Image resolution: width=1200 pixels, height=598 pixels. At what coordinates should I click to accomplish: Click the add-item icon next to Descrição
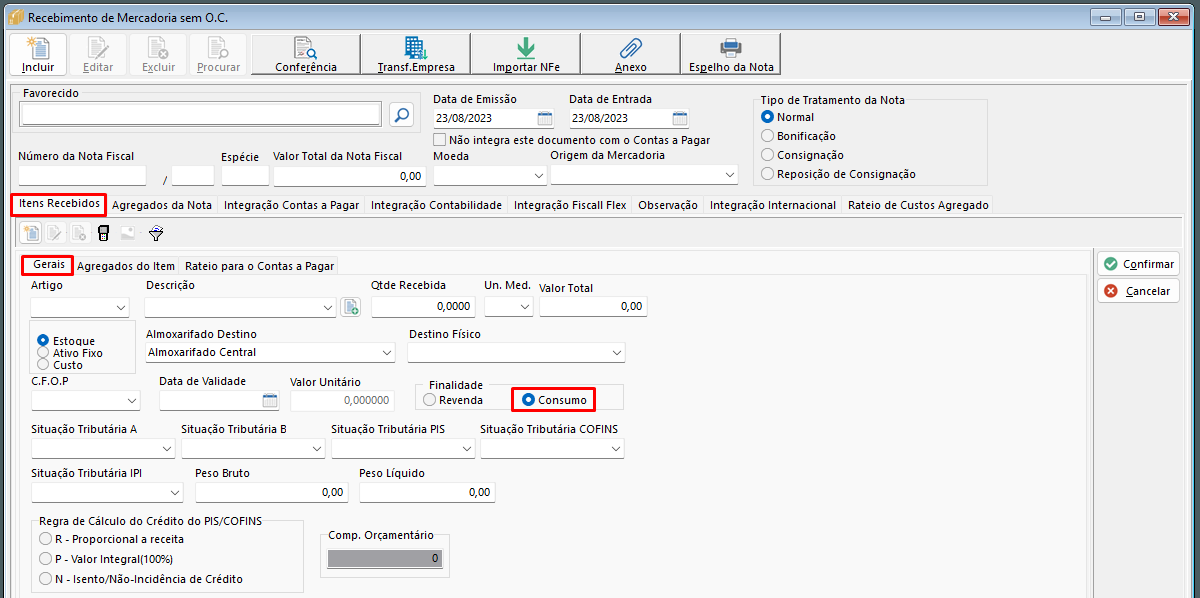(350, 307)
